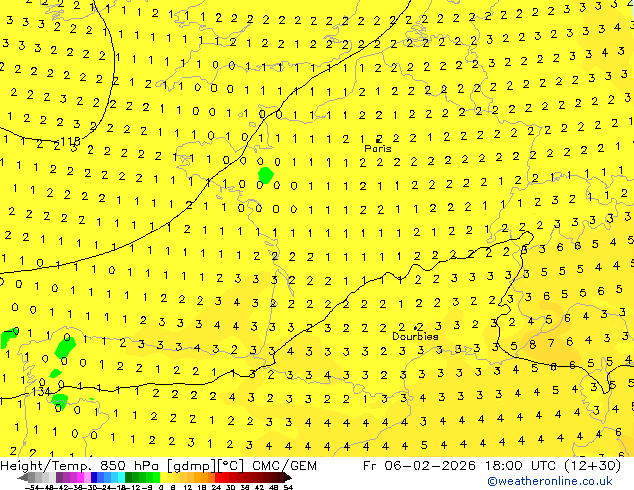This screenshot has width=634, height=490.
Task: Click the '-54' label on the color scale
Action: [32, 488]
